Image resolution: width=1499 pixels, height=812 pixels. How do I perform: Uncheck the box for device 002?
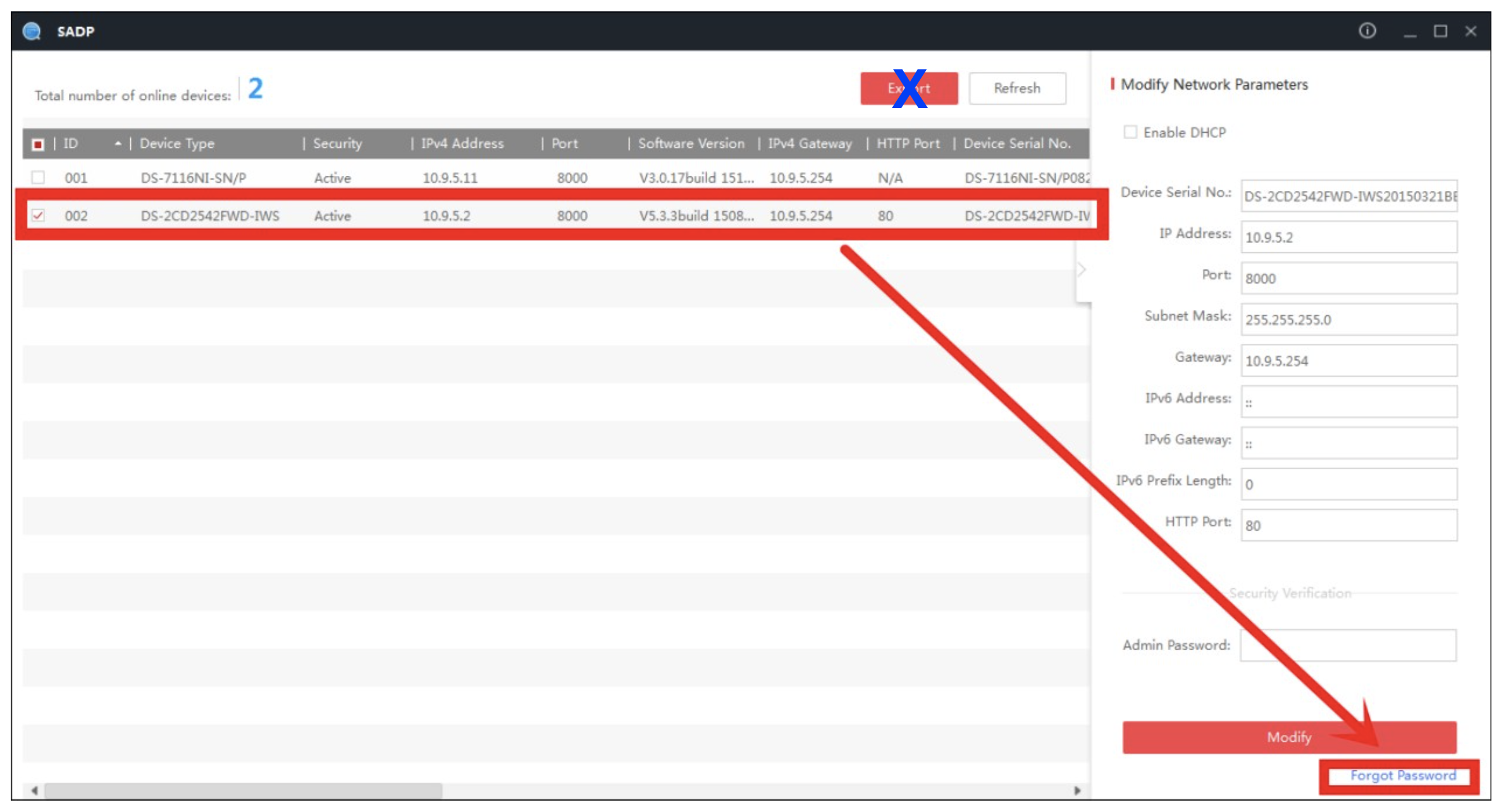tap(38, 216)
